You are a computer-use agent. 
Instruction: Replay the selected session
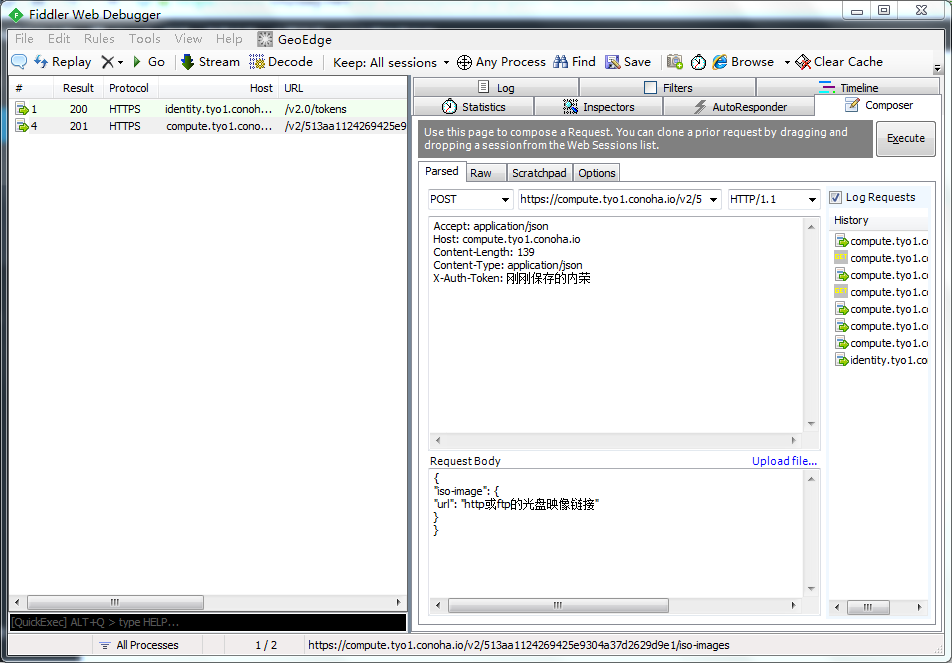[63, 62]
